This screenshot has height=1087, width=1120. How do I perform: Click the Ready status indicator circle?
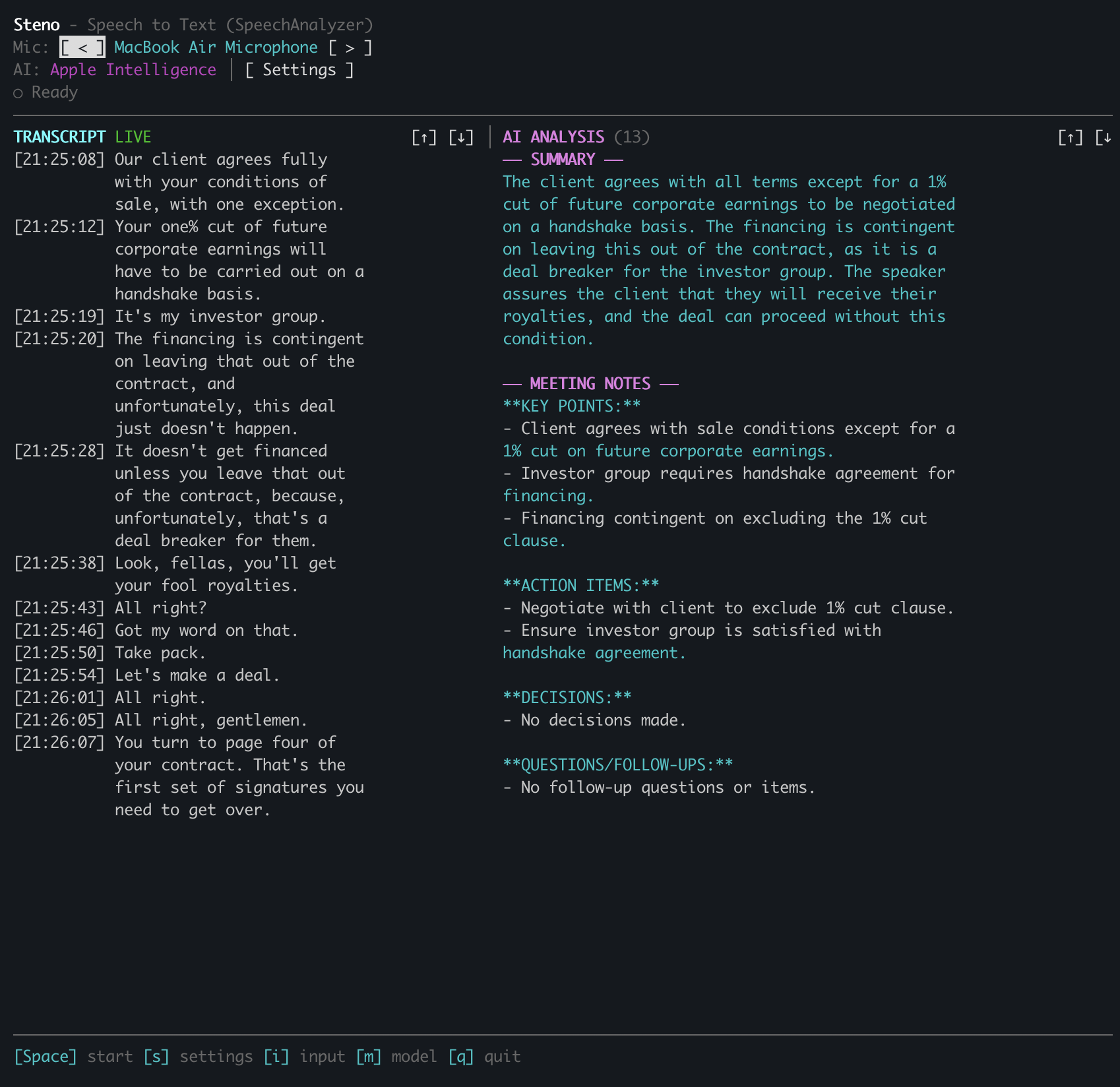coord(17,92)
